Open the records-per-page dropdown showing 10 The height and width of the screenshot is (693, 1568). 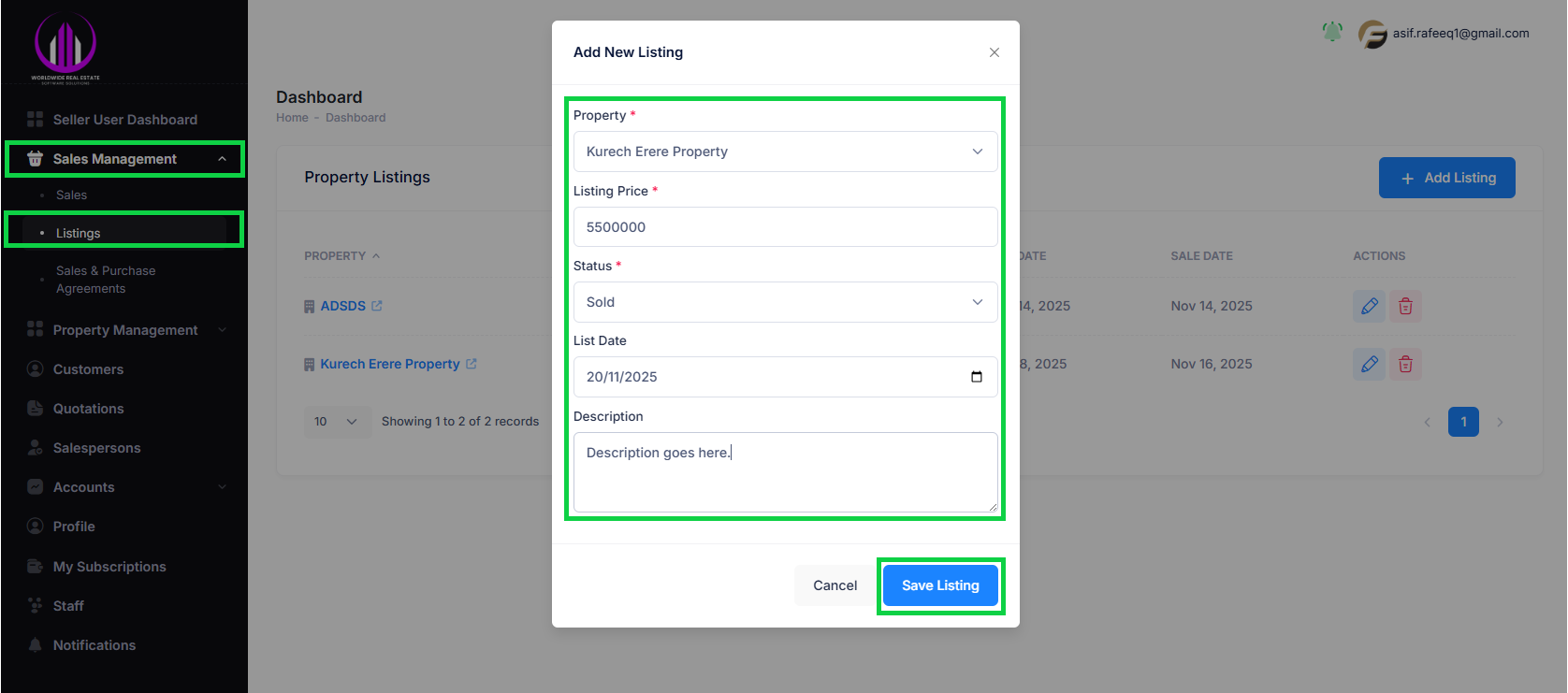pos(336,421)
